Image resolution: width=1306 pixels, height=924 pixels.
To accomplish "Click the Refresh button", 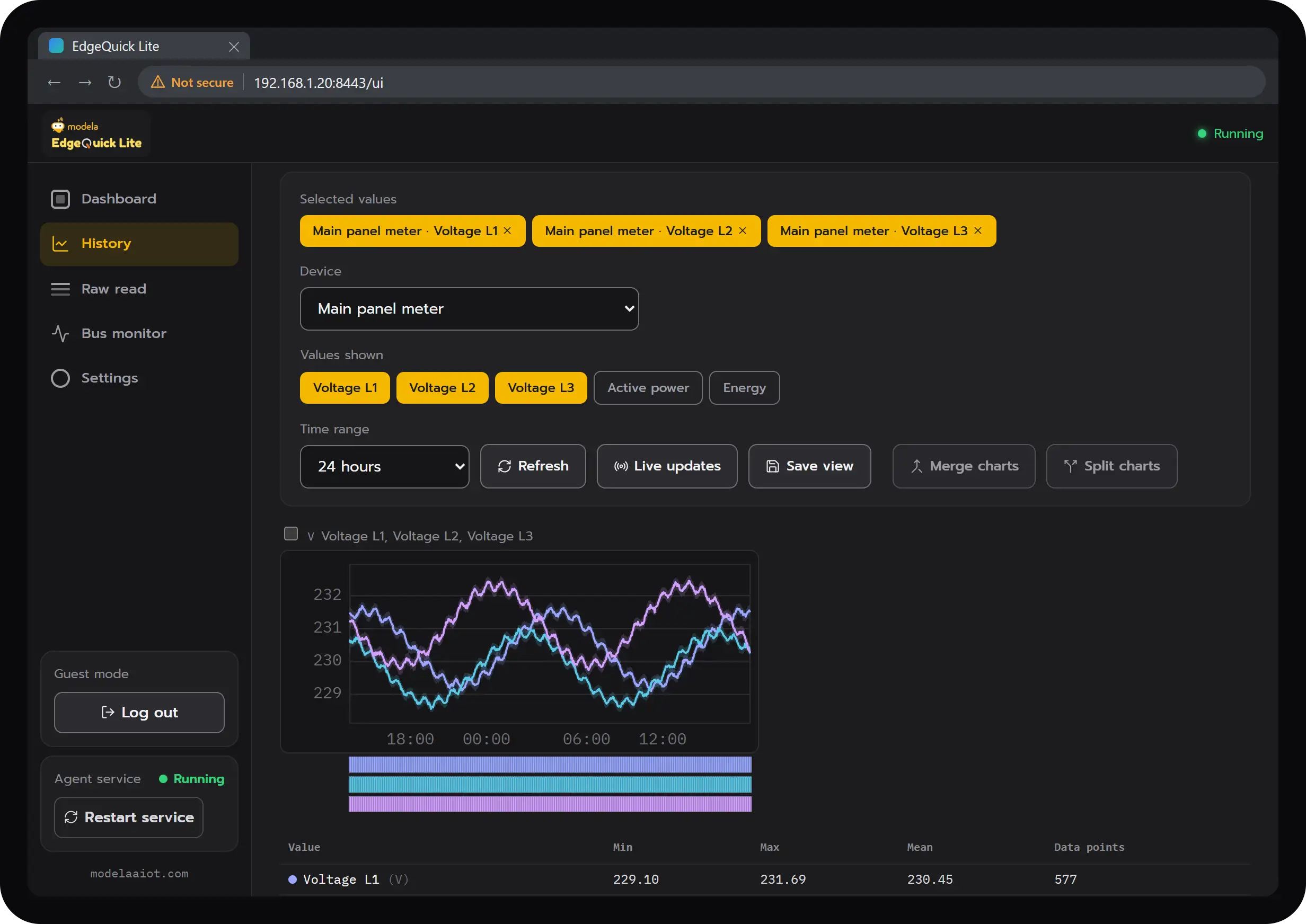I will pyautogui.click(x=533, y=467).
